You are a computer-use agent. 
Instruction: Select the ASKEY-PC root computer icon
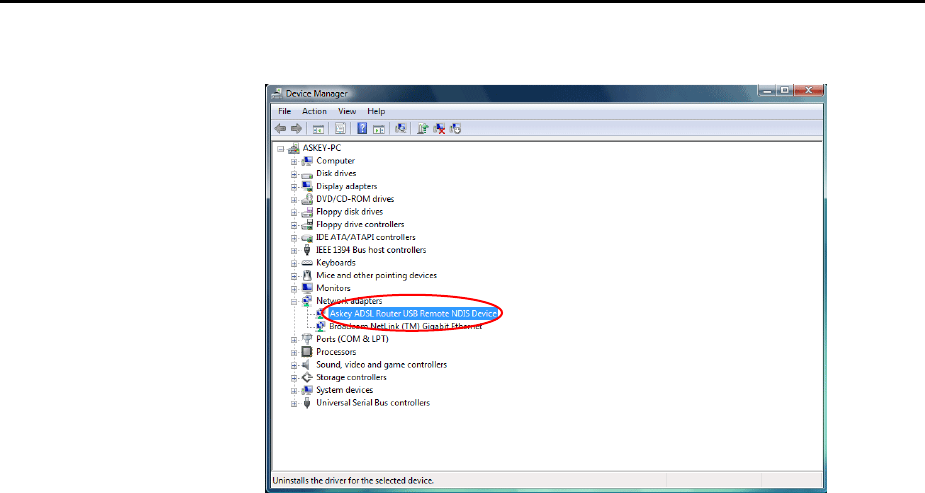293,148
